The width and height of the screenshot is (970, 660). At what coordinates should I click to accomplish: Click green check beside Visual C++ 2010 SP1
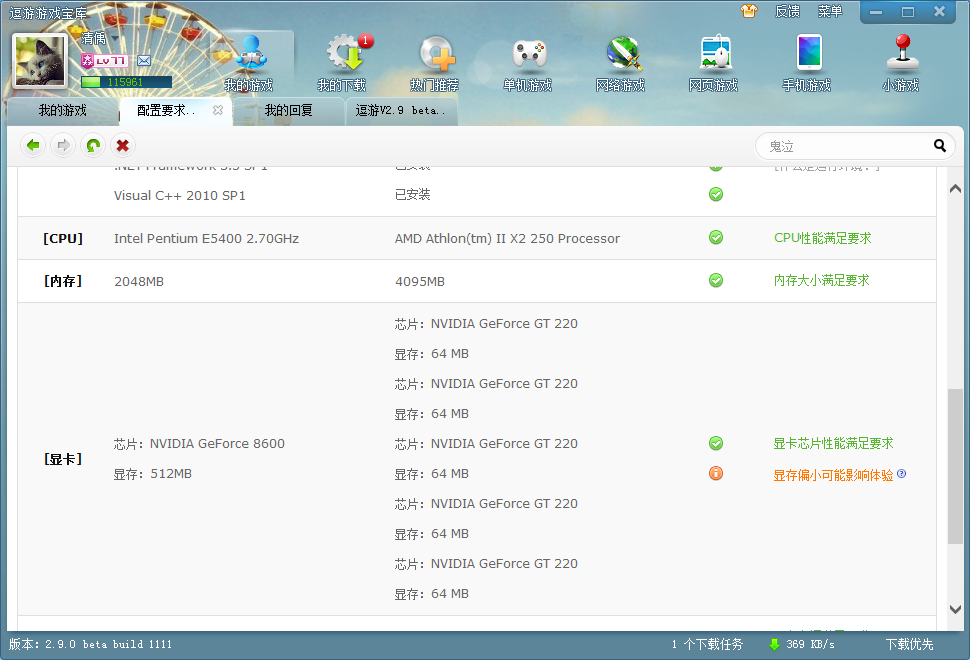pos(716,194)
